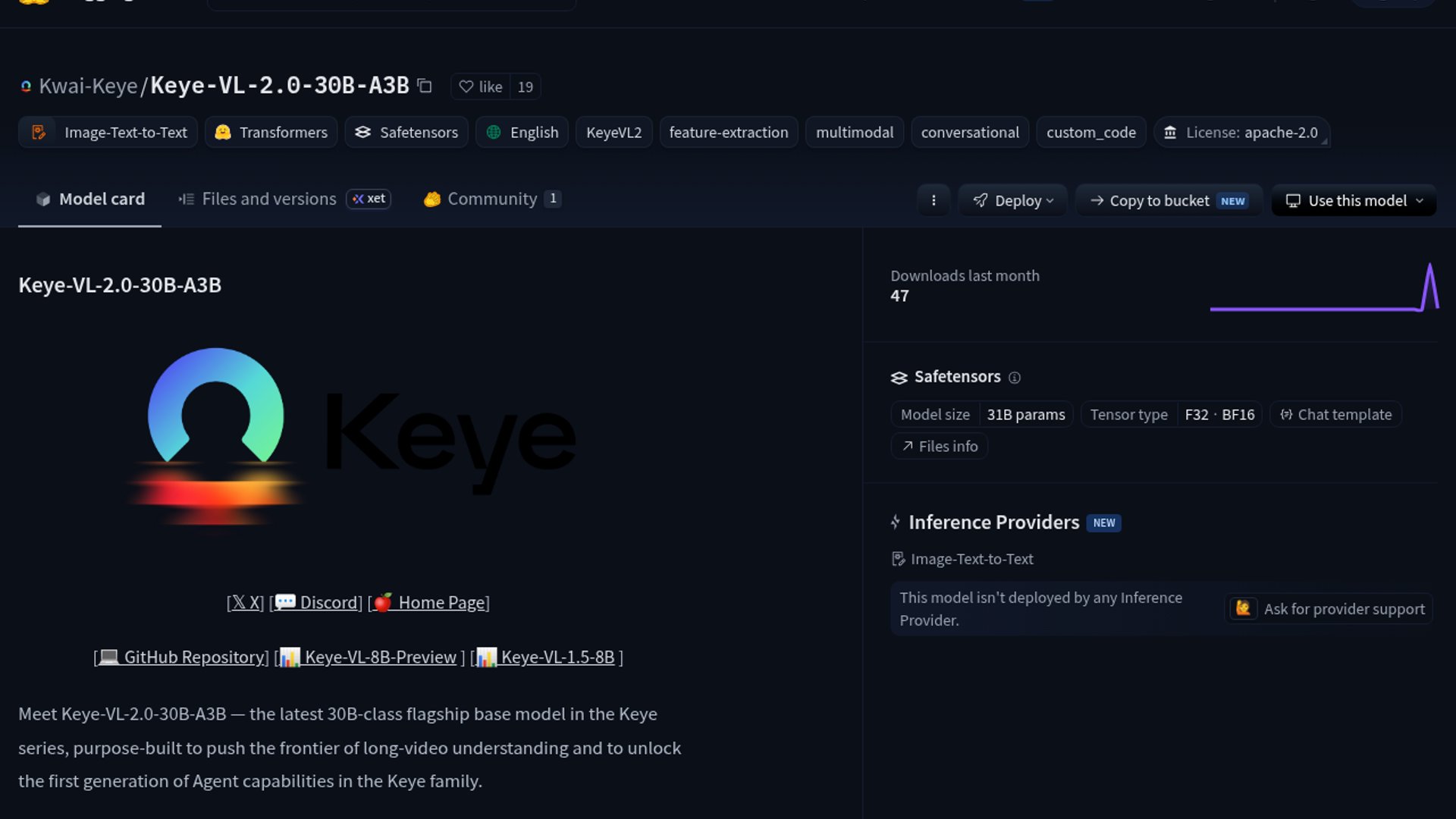
Task: Click the Community discussion count badge
Action: coord(553,199)
